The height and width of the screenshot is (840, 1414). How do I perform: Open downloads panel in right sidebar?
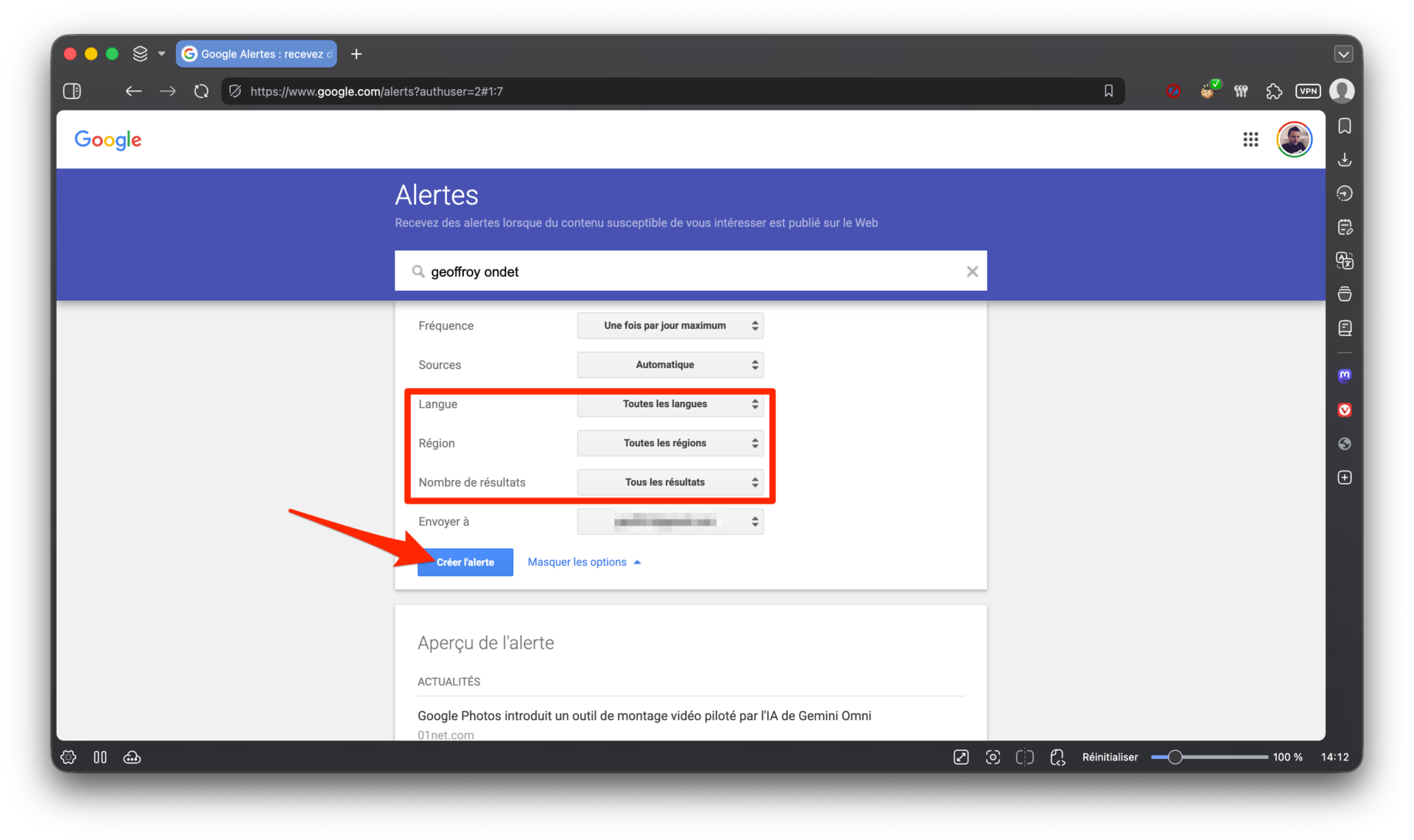coord(1345,160)
